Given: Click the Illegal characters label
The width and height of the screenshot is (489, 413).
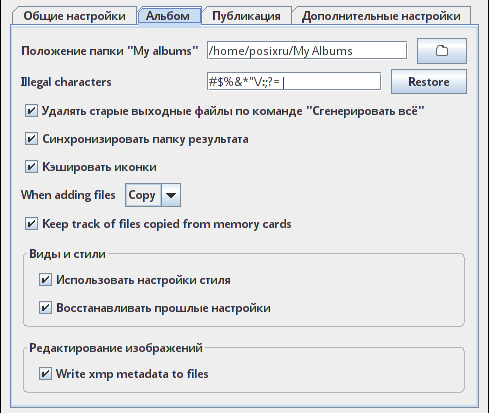Looking at the screenshot, I should click(66, 82).
